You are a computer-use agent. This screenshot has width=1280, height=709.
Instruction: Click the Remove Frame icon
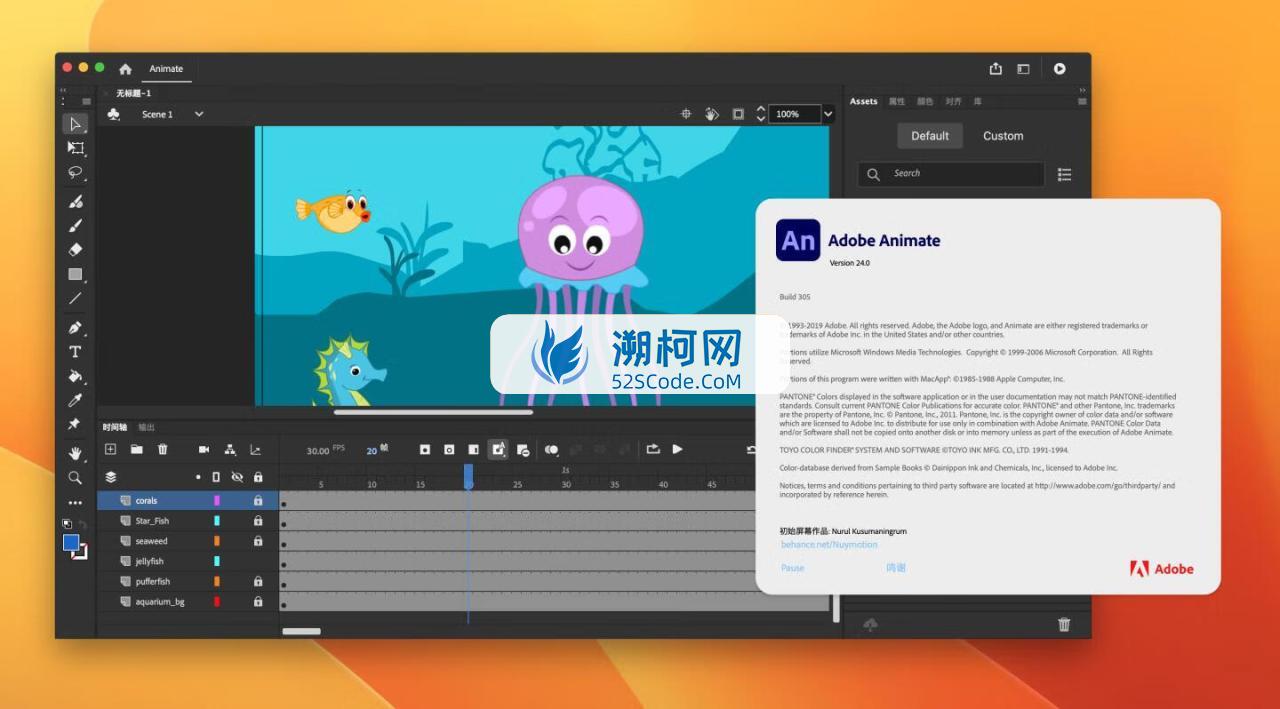tap(523, 450)
